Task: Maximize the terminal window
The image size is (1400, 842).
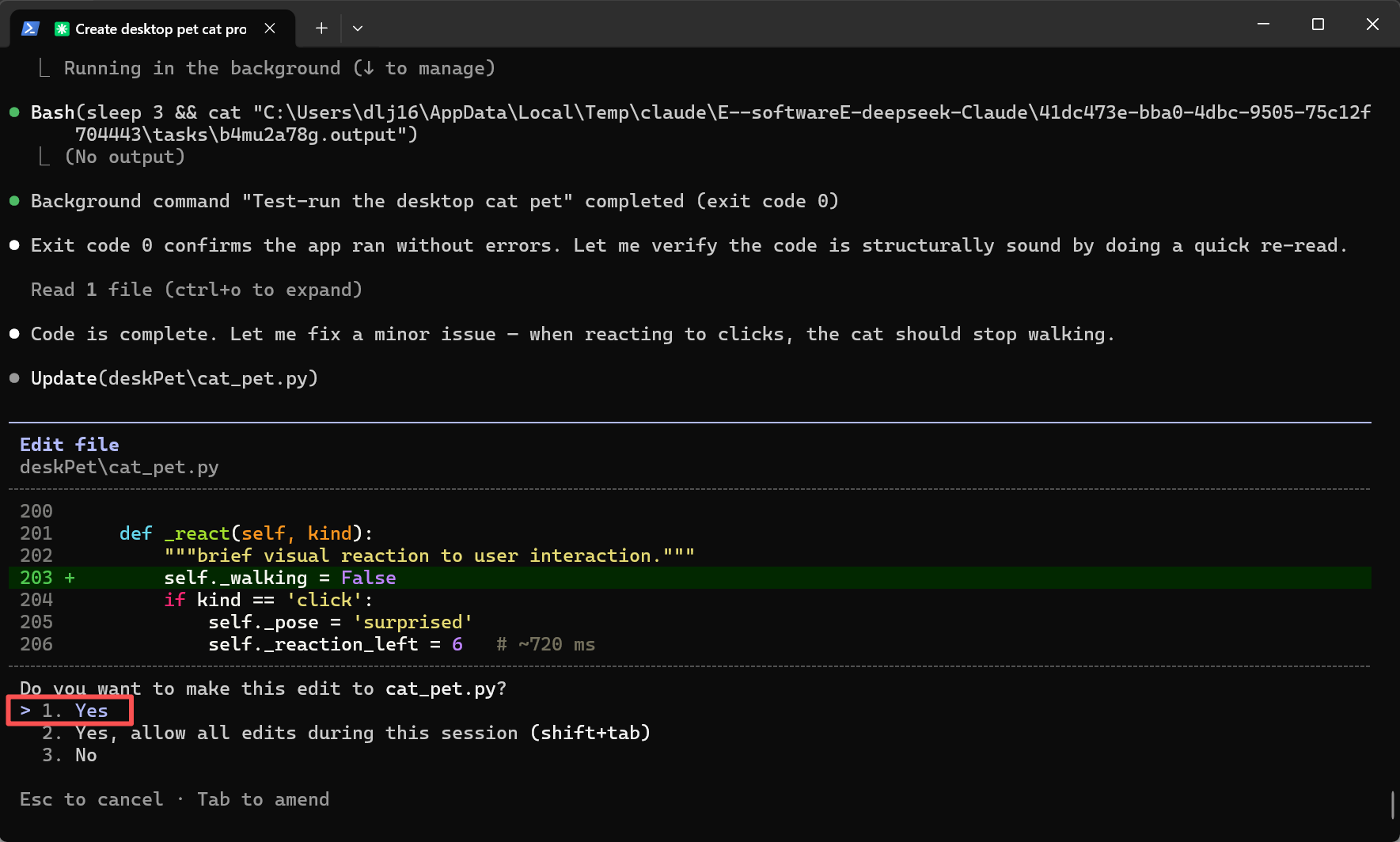Action: click(1318, 25)
